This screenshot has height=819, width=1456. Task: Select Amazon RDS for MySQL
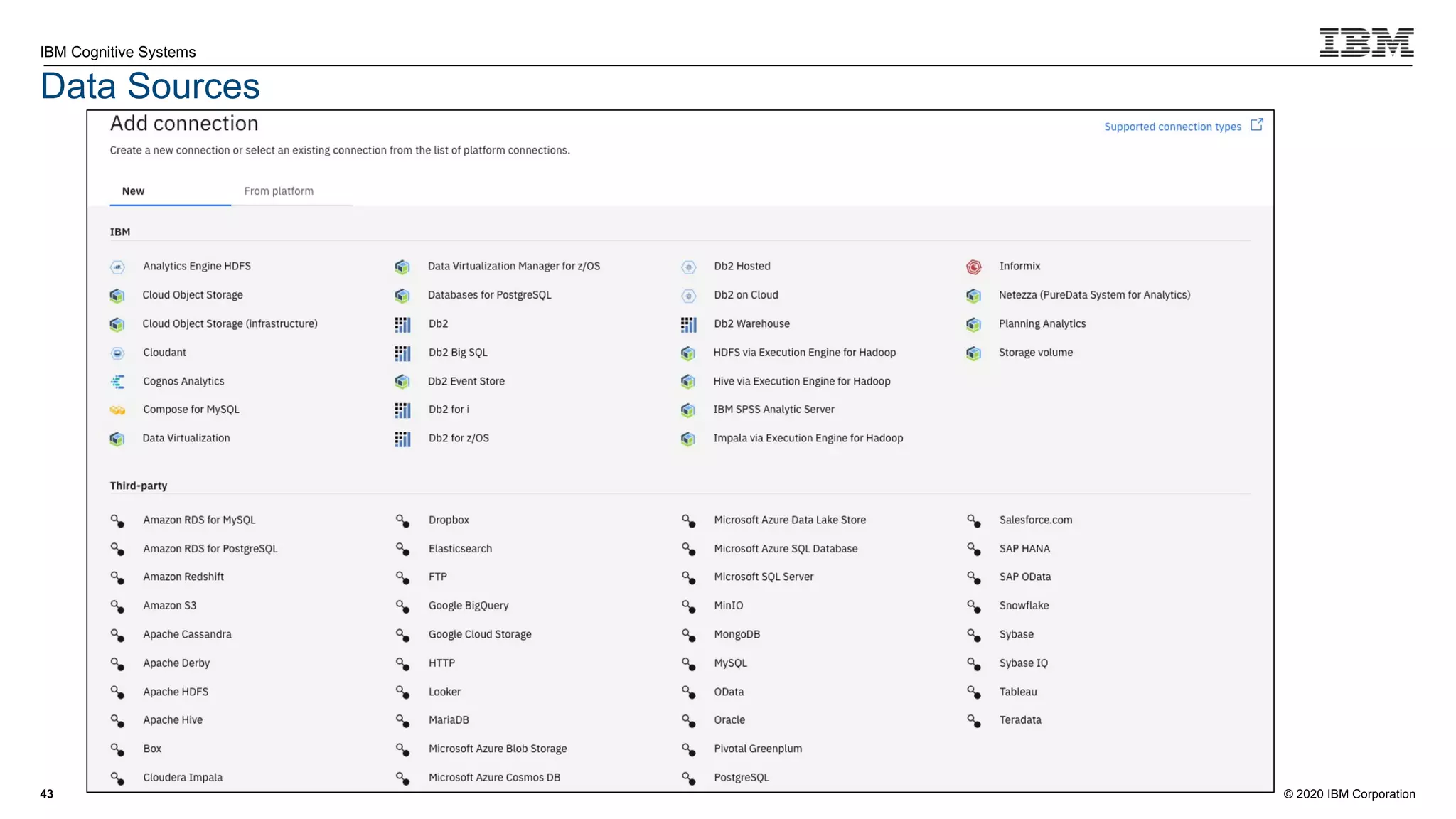click(x=199, y=520)
